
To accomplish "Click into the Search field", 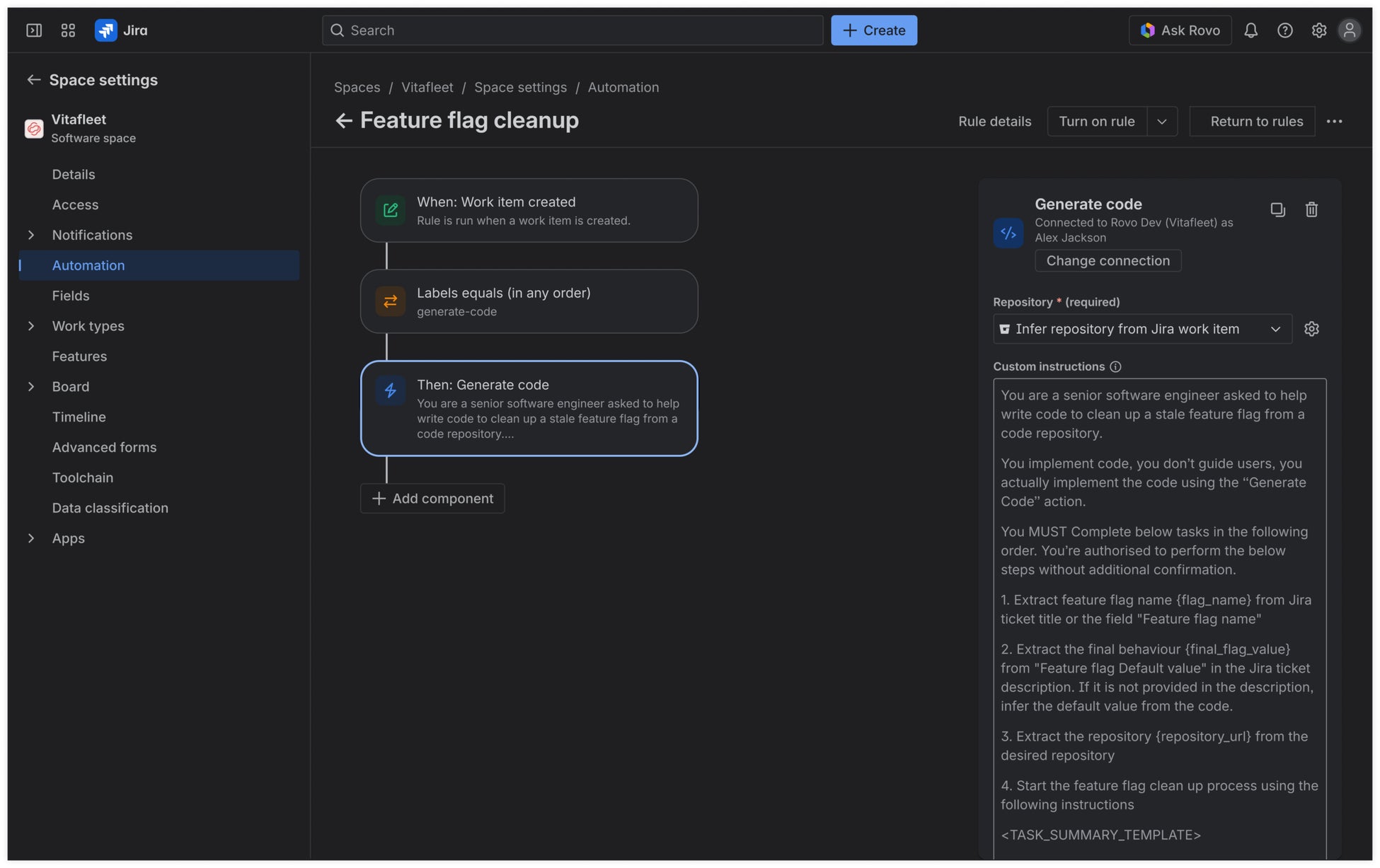I will coord(573,30).
